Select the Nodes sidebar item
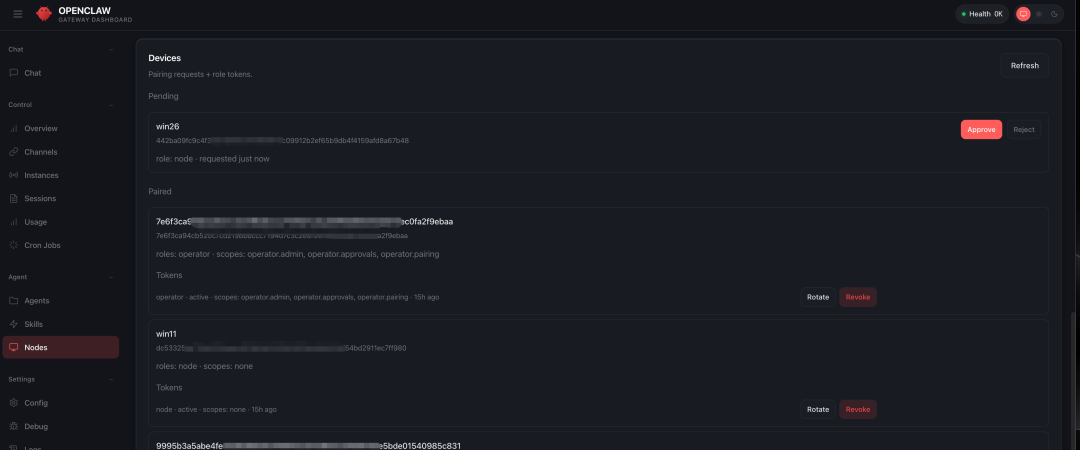1080x450 pixels. pyautogui.click(x=61, y=347)
